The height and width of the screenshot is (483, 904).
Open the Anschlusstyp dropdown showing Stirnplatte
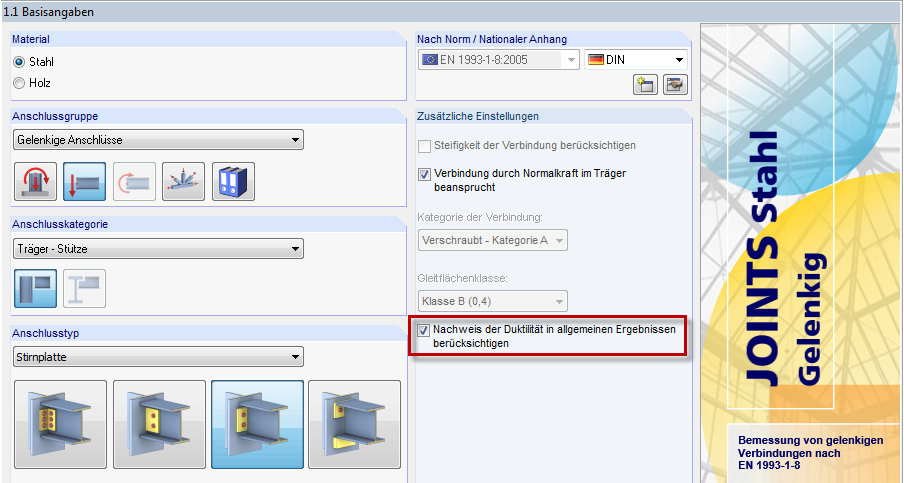158,357
